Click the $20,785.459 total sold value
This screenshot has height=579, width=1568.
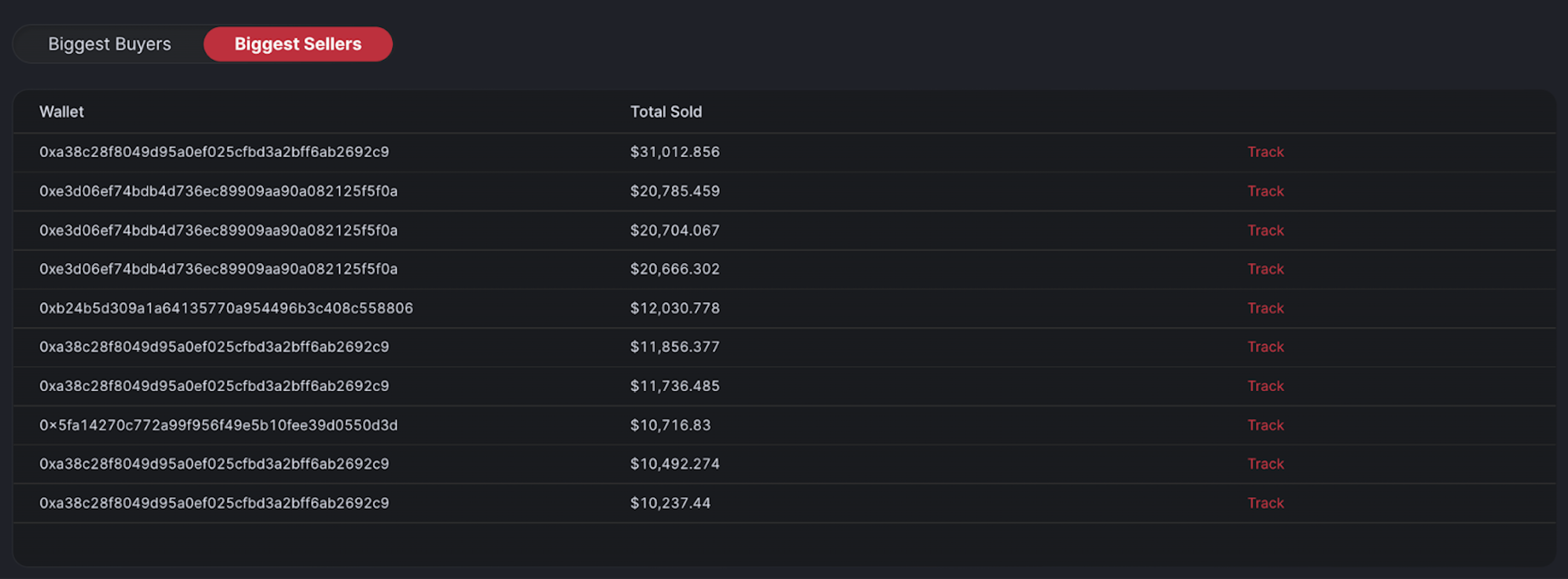coord(675,191)
